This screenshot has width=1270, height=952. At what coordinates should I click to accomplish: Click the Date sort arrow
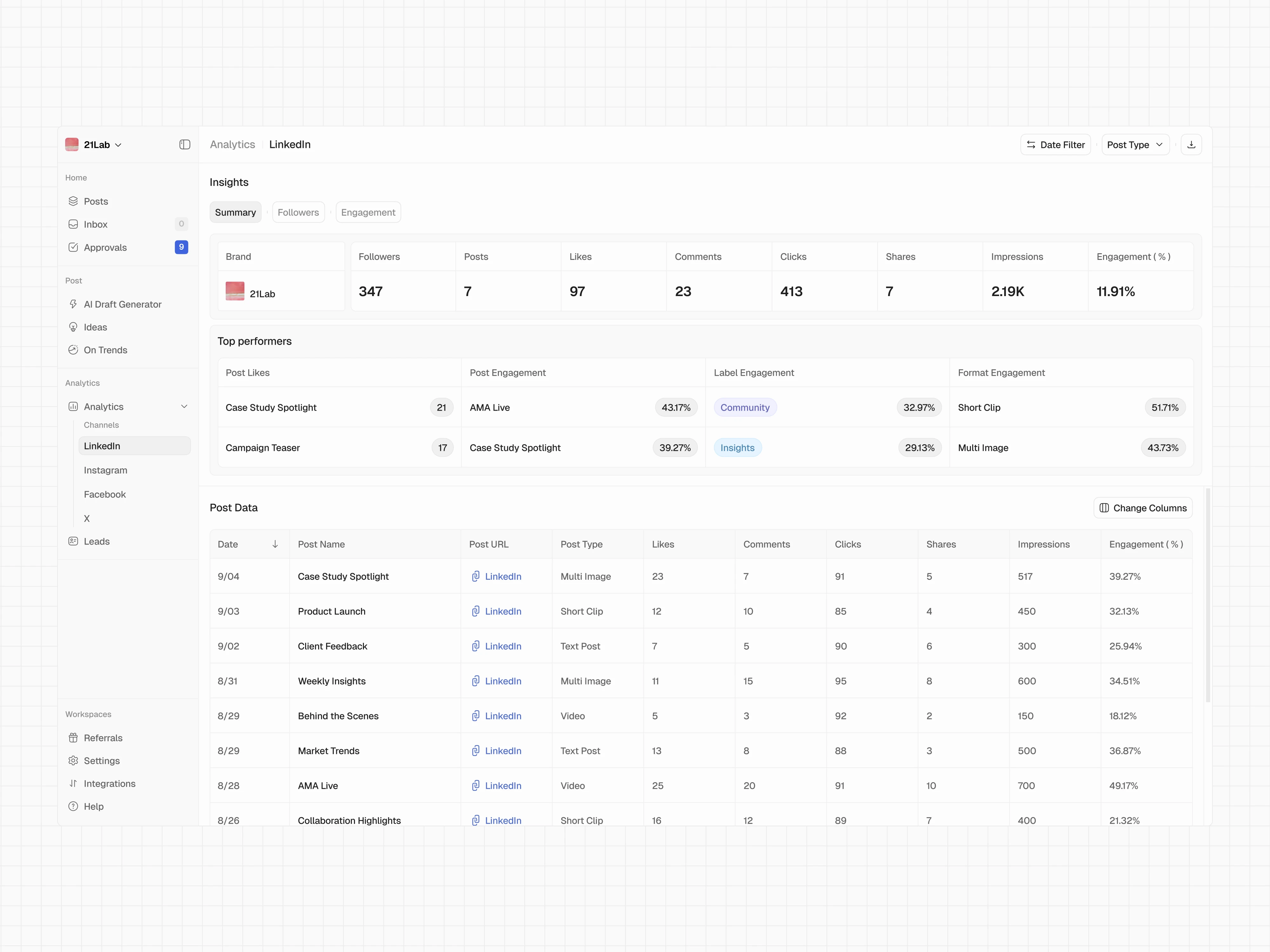[x=275, y=544]
